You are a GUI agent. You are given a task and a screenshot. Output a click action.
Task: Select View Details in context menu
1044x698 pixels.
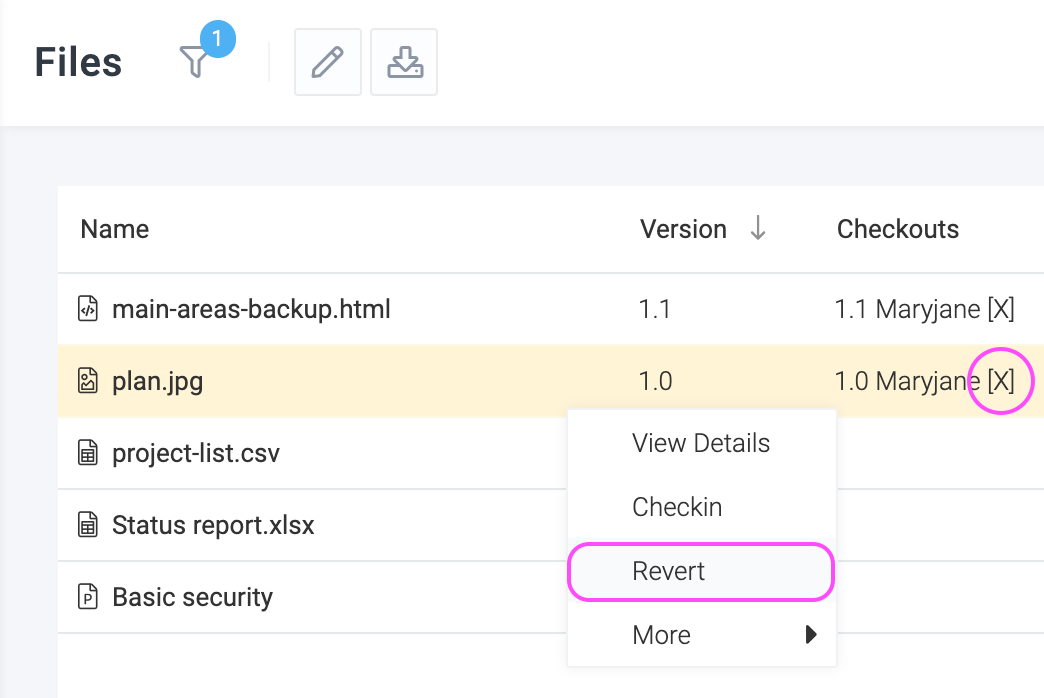pos(702,443)
